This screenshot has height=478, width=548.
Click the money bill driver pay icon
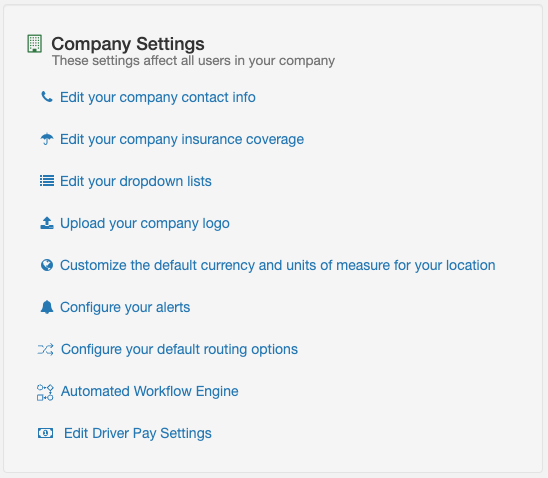pyautogui.click(x=45, y=433)
